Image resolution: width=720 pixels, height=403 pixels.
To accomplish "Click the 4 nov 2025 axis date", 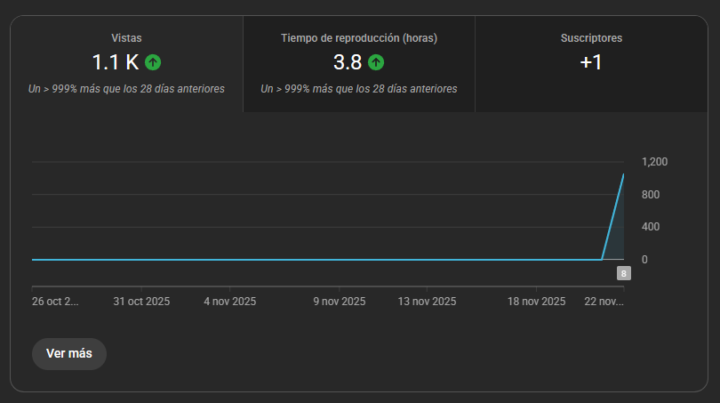I will click(x=230, y=302).
